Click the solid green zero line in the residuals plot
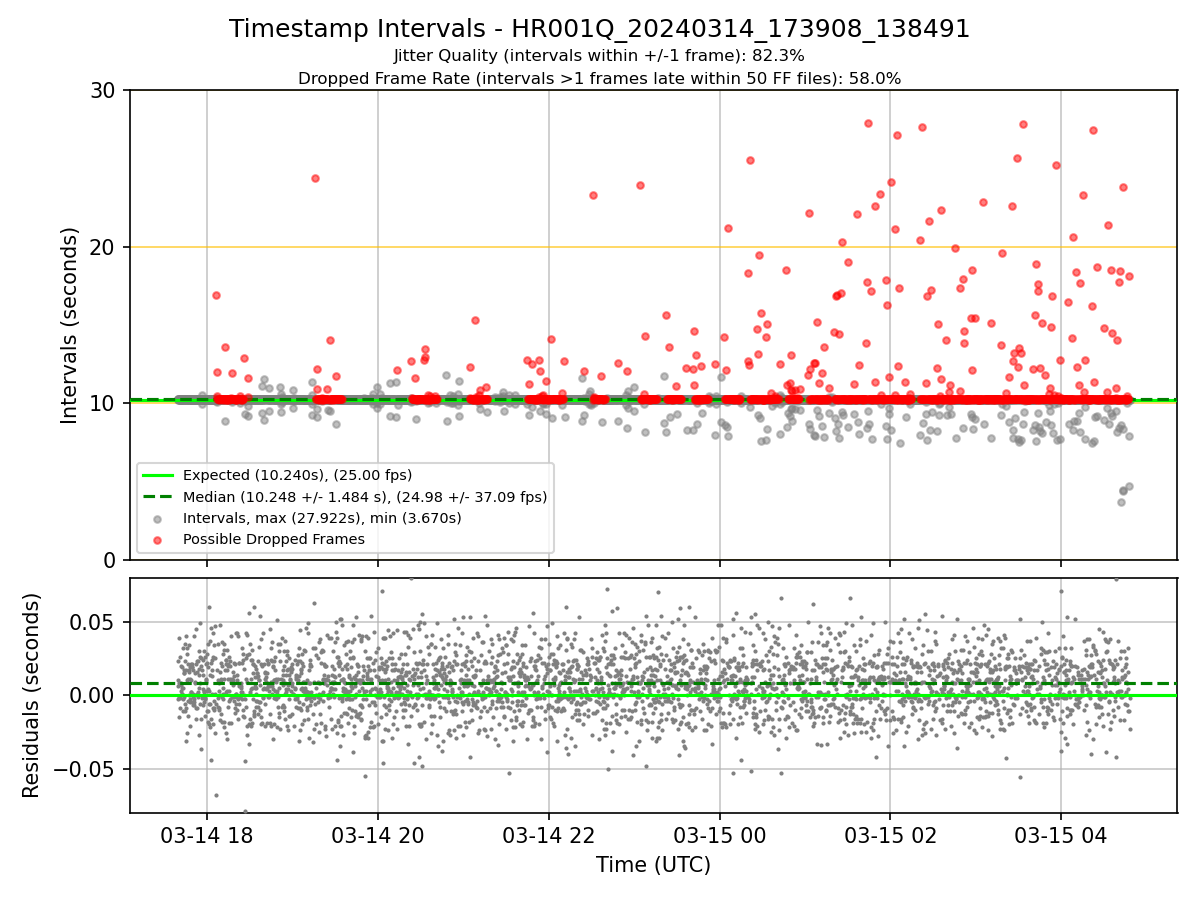The height and width of the screenshot is (900, 1200). point(653,695)
